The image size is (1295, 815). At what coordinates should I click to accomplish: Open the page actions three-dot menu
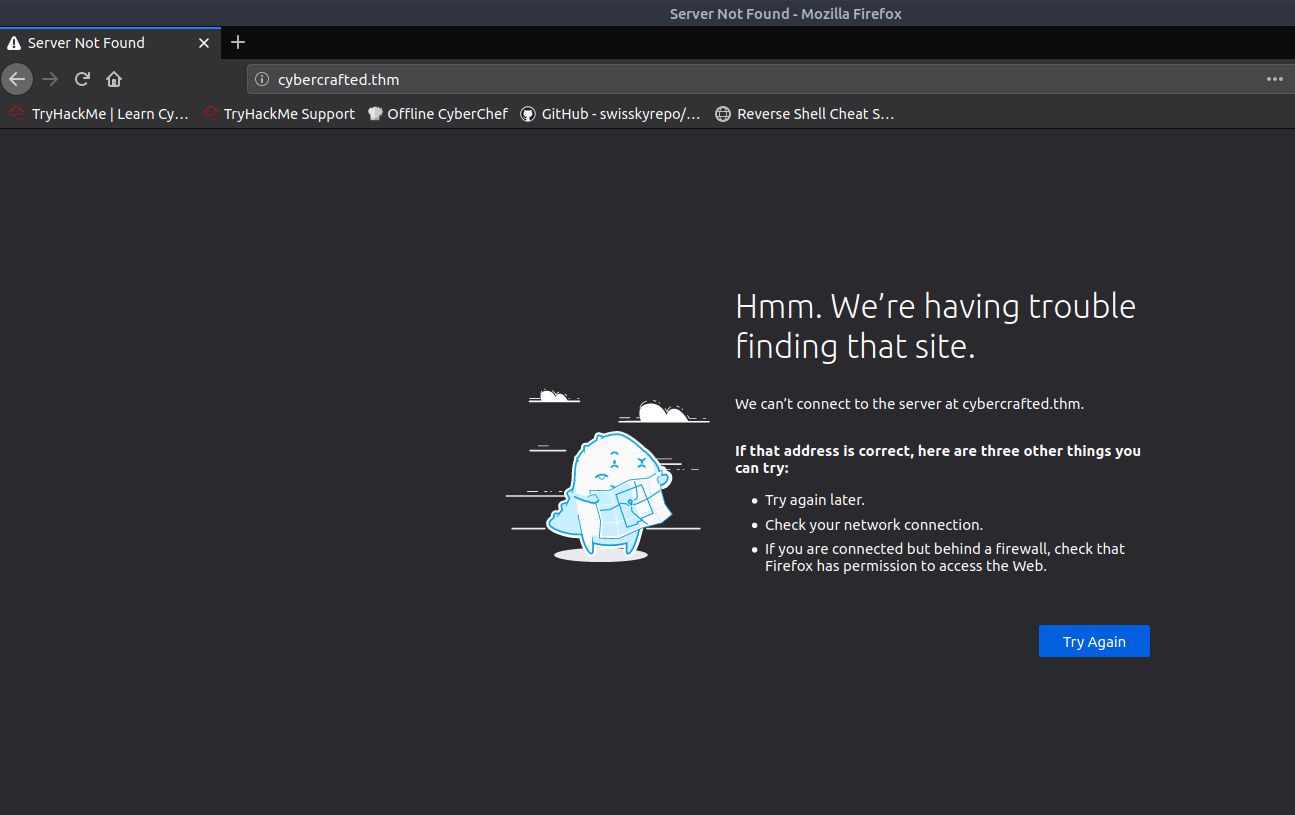click(x=1274, y=79)
